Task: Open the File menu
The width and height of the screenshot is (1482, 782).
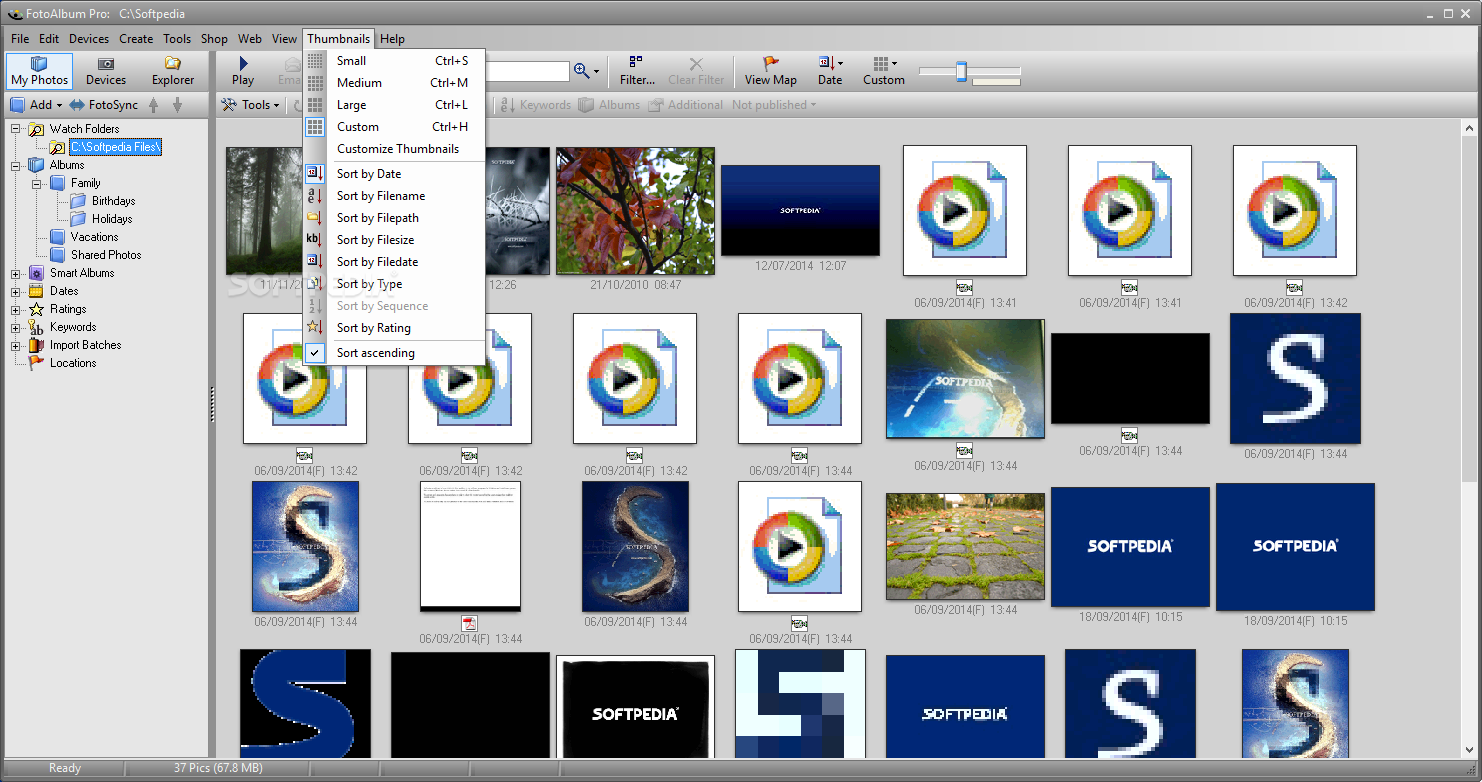Action: (x=20, y=39)
